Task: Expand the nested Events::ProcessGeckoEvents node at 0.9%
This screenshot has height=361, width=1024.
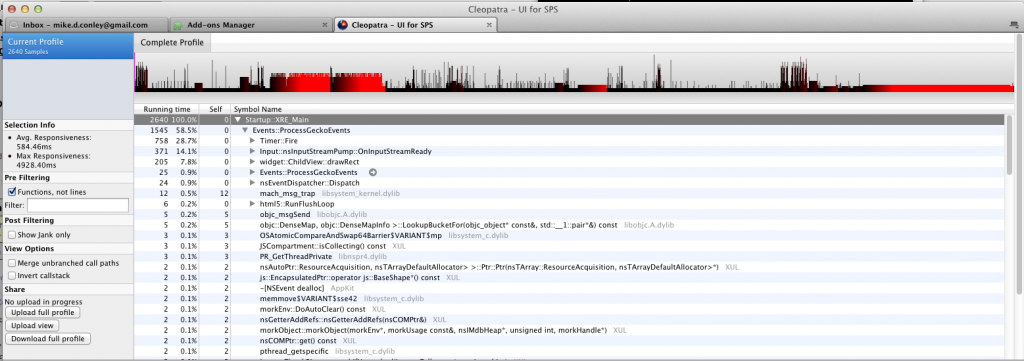Action: click(253, 172)
